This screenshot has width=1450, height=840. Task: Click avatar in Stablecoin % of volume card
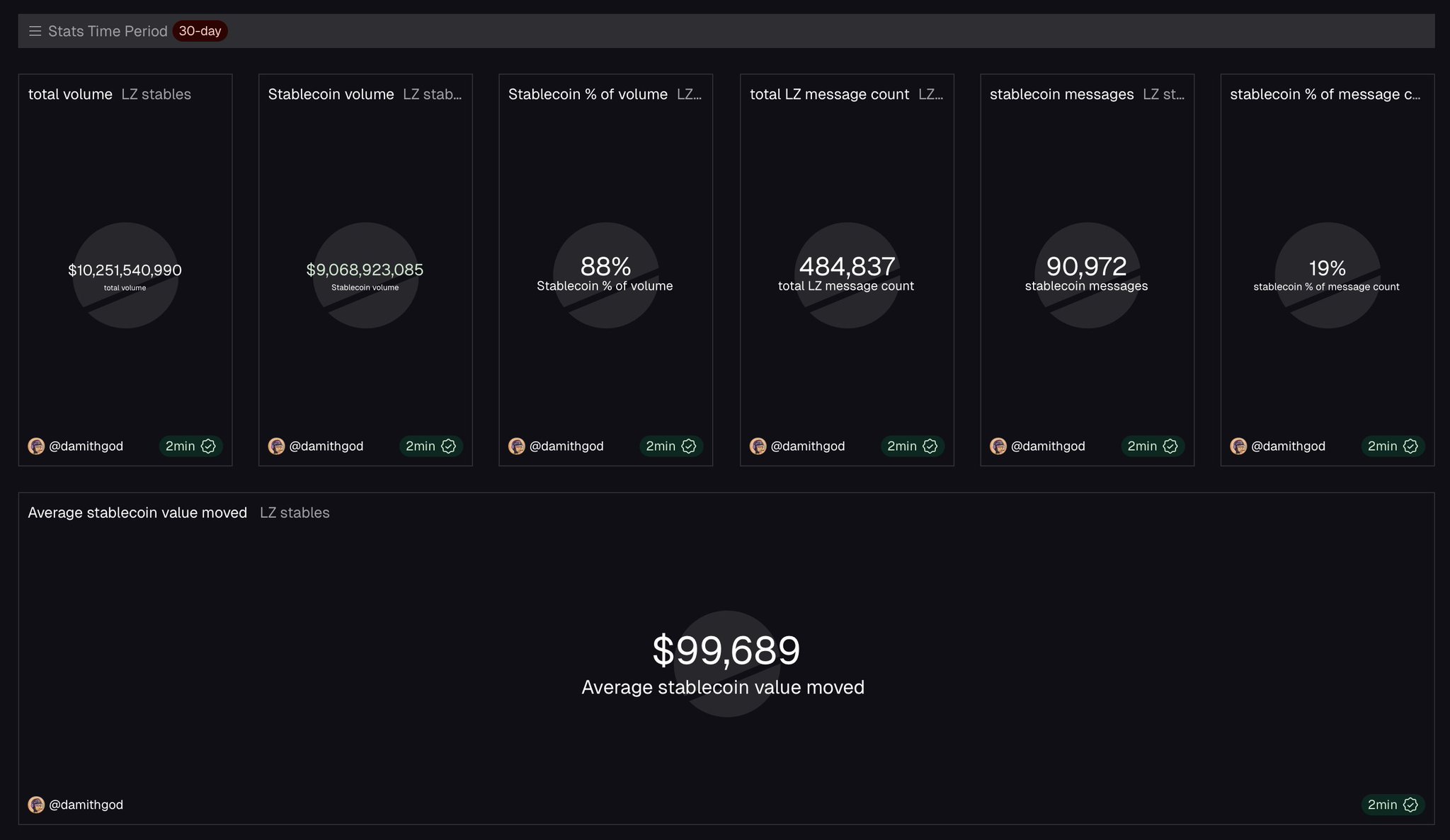pos(517,446)
